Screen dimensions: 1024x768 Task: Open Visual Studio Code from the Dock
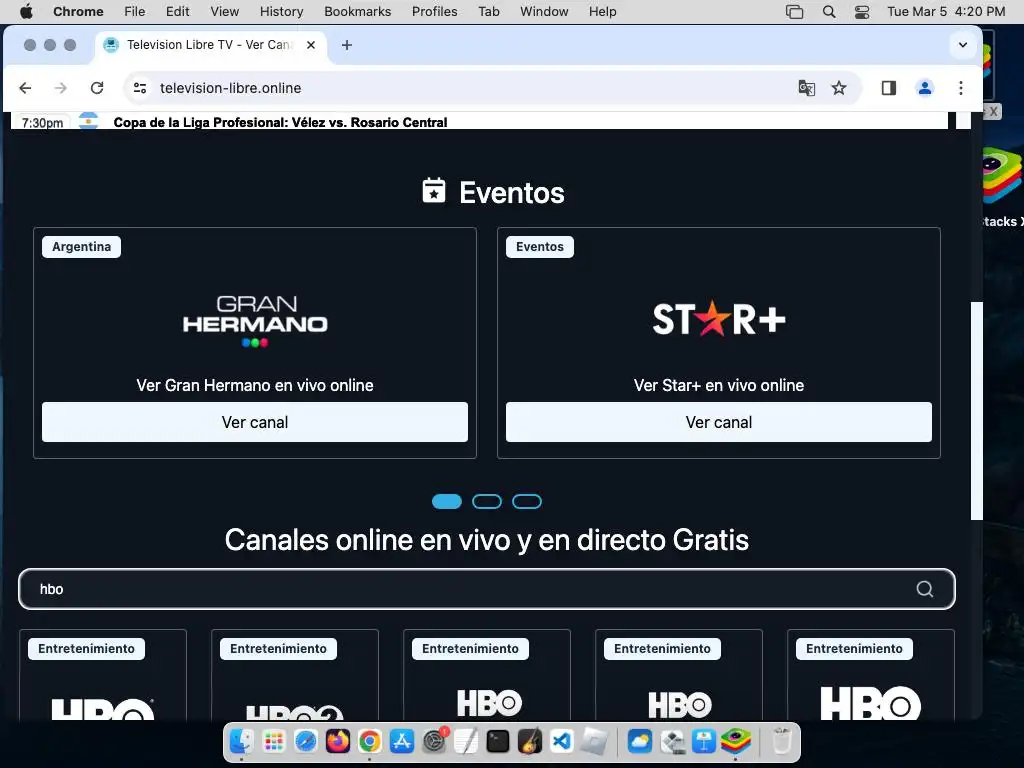pos(562,741)
